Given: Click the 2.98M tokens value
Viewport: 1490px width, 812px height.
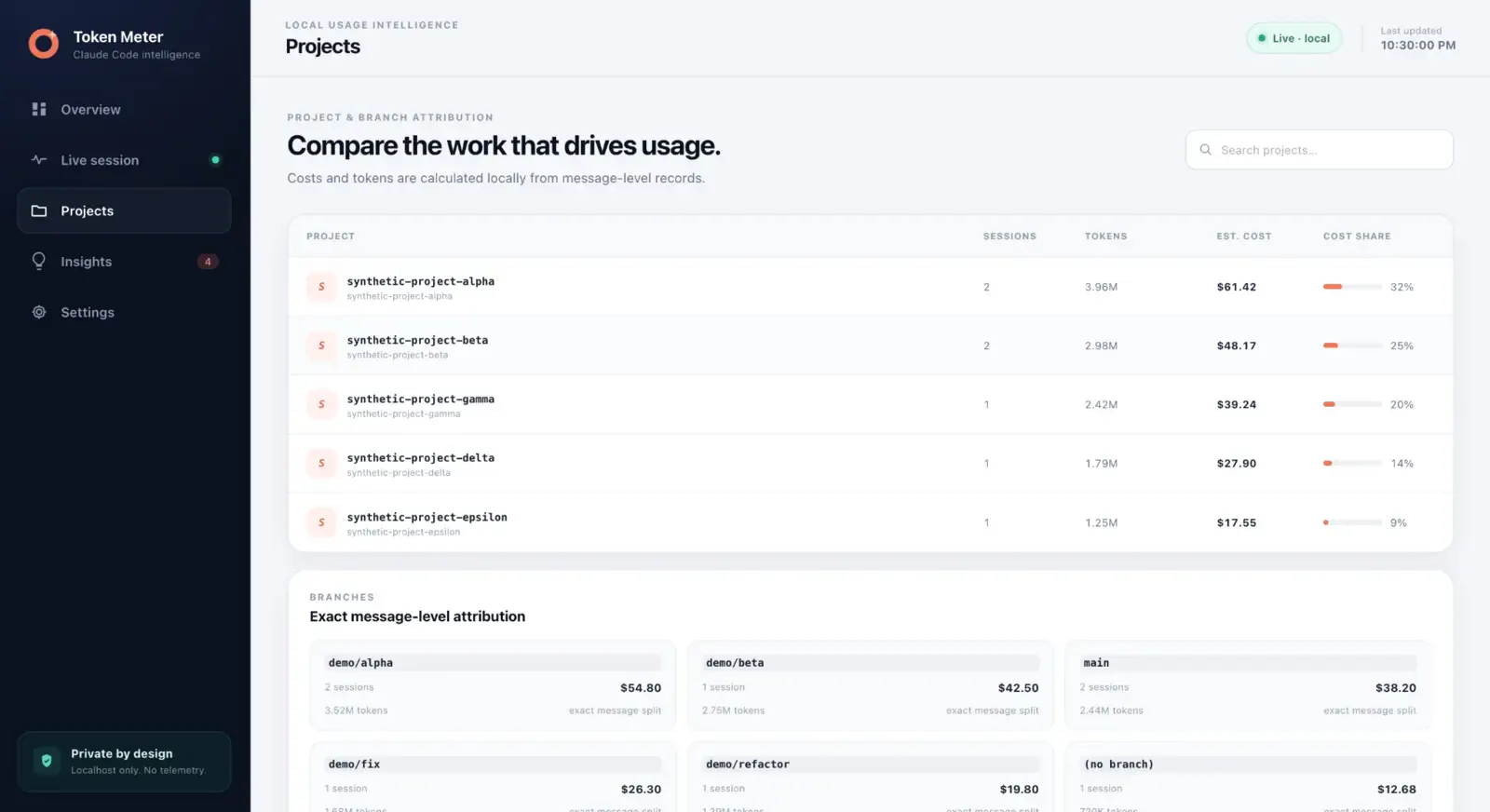Looking at the screenshot, I should 1101,345.
